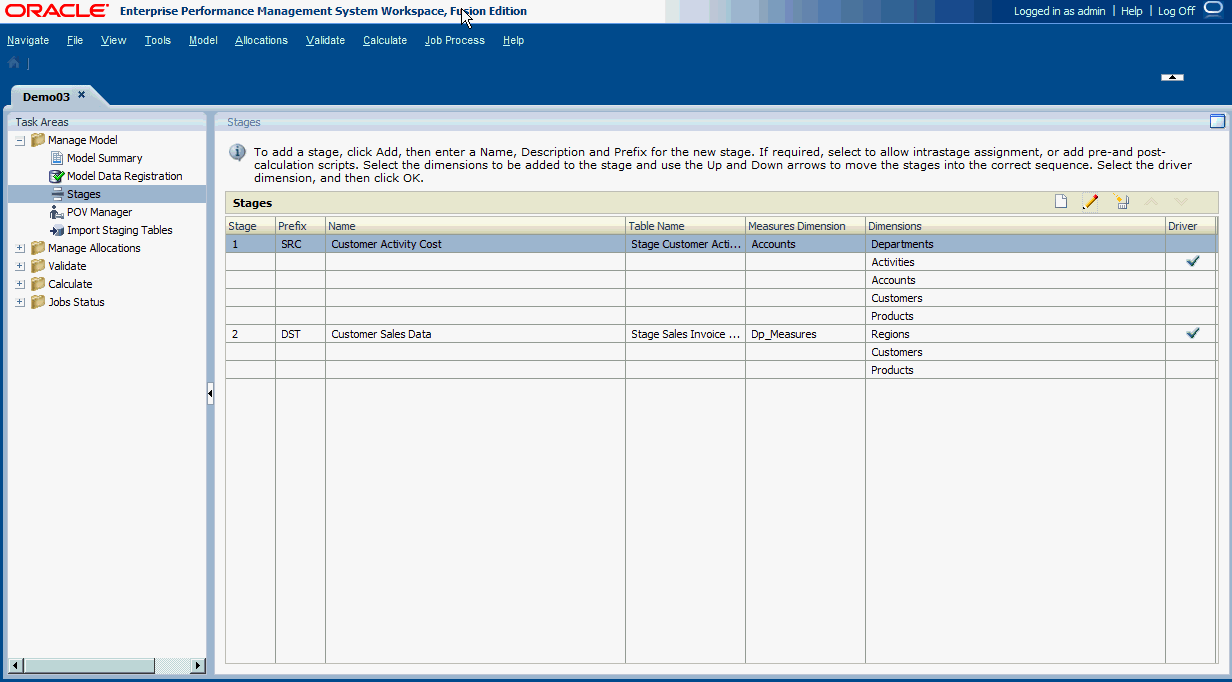Click the Dimensions column header
The image size is (1232, 682).
coord(1015,226)
